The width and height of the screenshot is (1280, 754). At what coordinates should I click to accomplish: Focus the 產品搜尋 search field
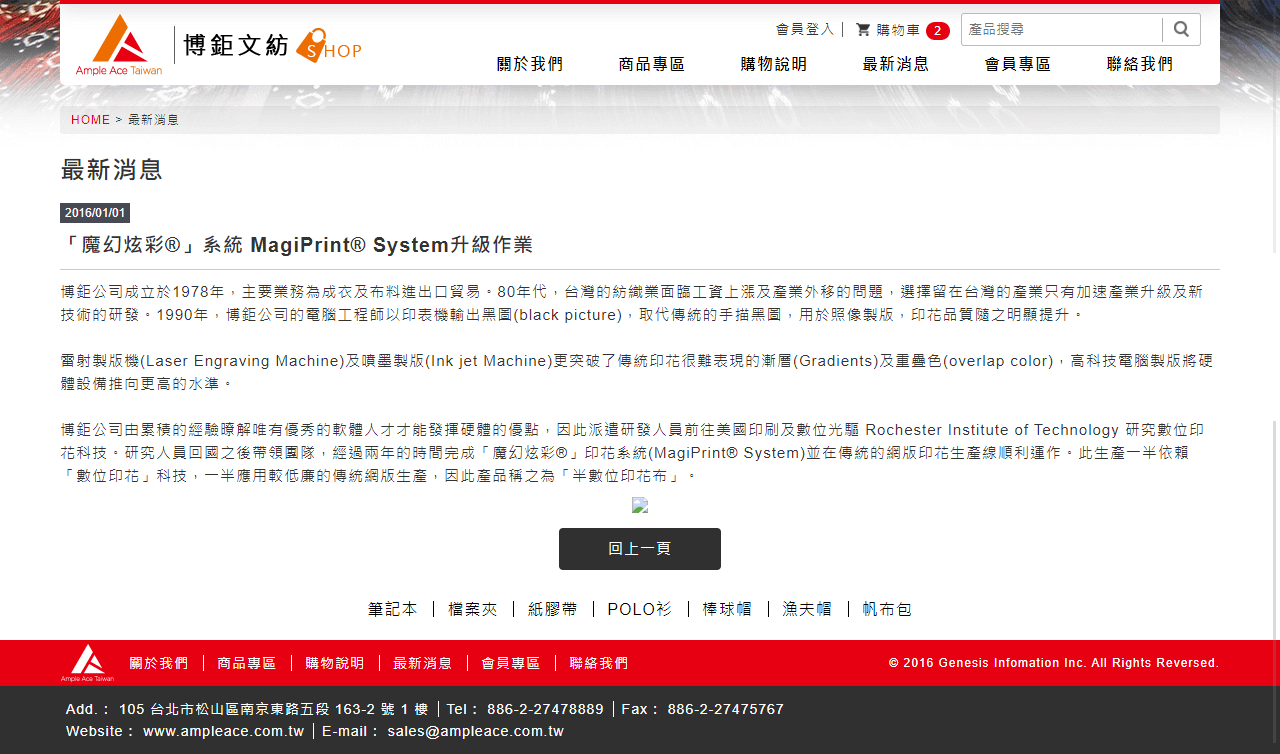point(1062,29)
